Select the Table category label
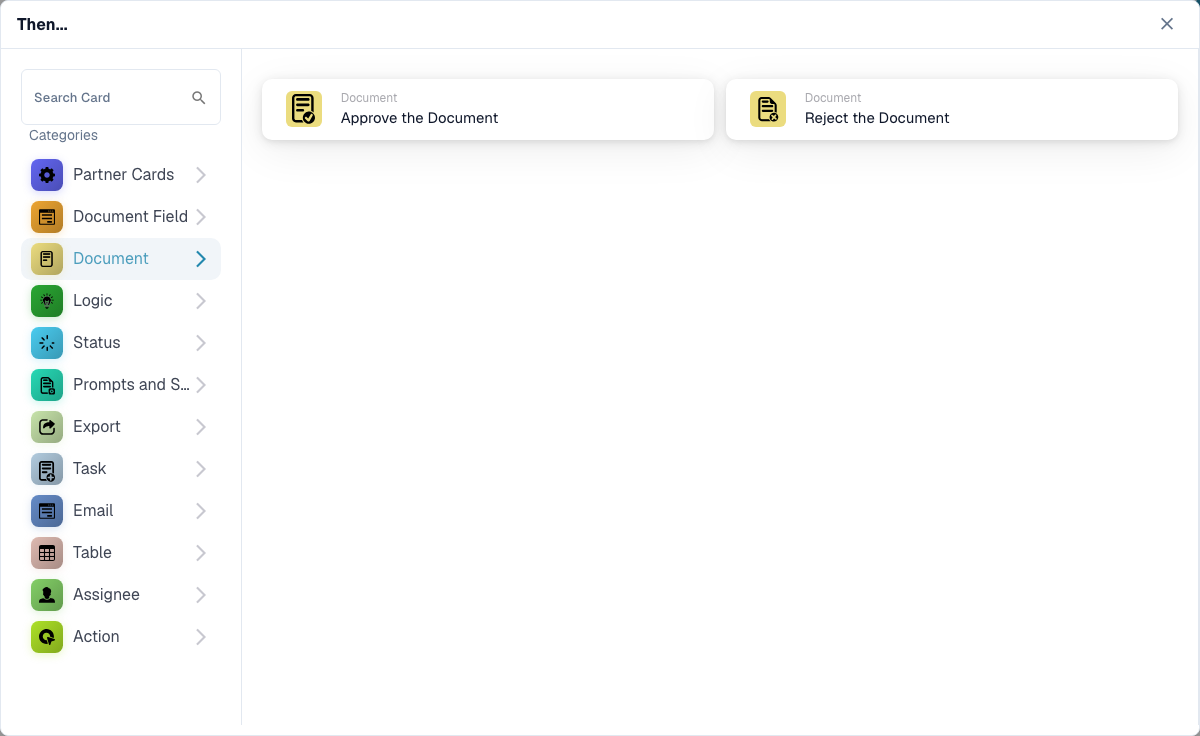This screenshot has height=736, width=1200. (92, 552)
